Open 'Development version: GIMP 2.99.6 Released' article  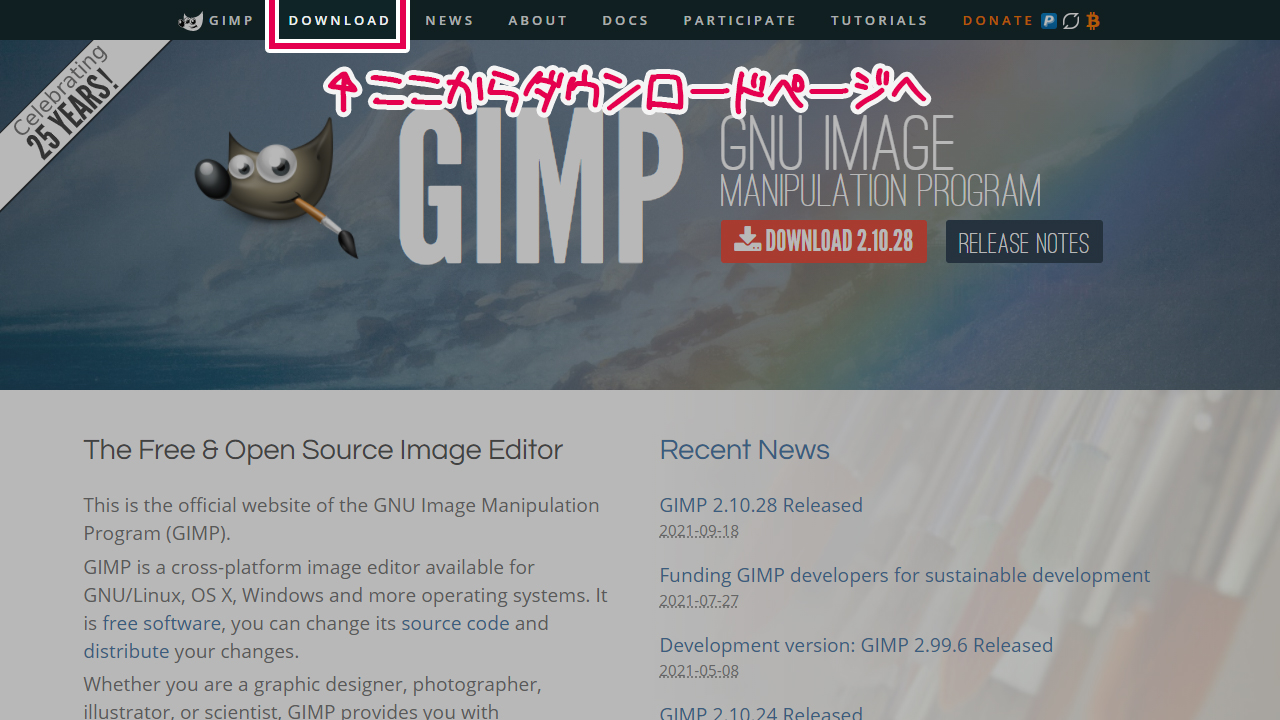pos(856,645)
